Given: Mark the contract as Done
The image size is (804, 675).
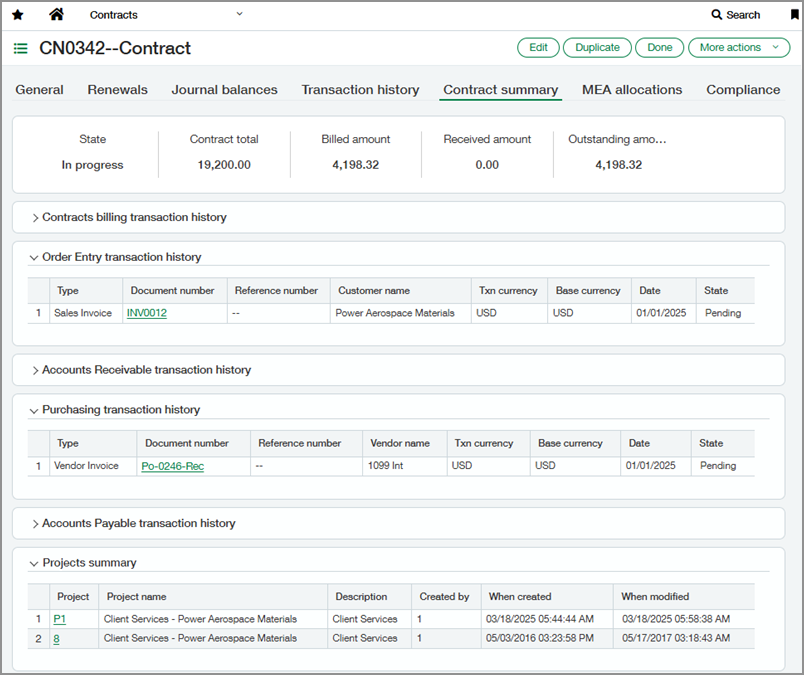Looking at the screenshot, I should tap(659, 47).
